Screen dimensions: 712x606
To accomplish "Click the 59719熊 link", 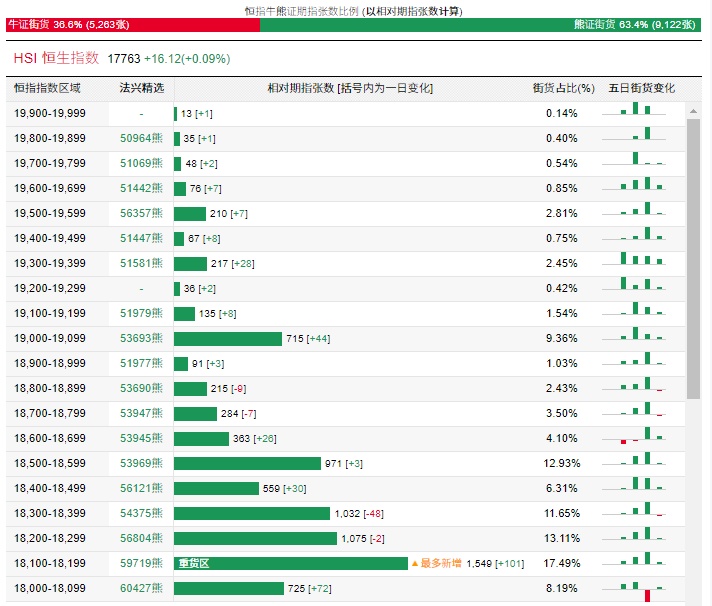I will pyautogui.click(x=140, y=564).
